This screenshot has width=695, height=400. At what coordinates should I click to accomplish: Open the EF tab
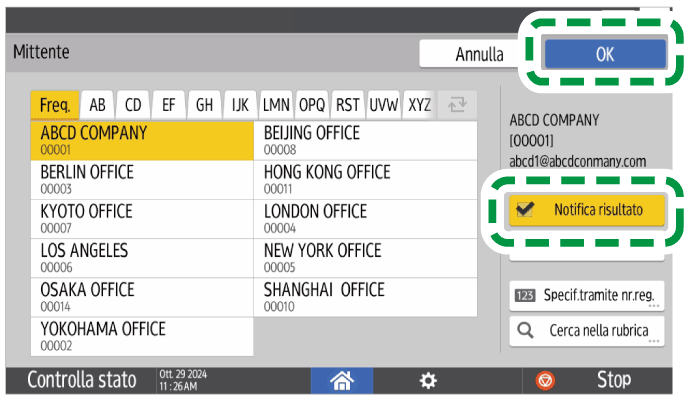(169, 105)
